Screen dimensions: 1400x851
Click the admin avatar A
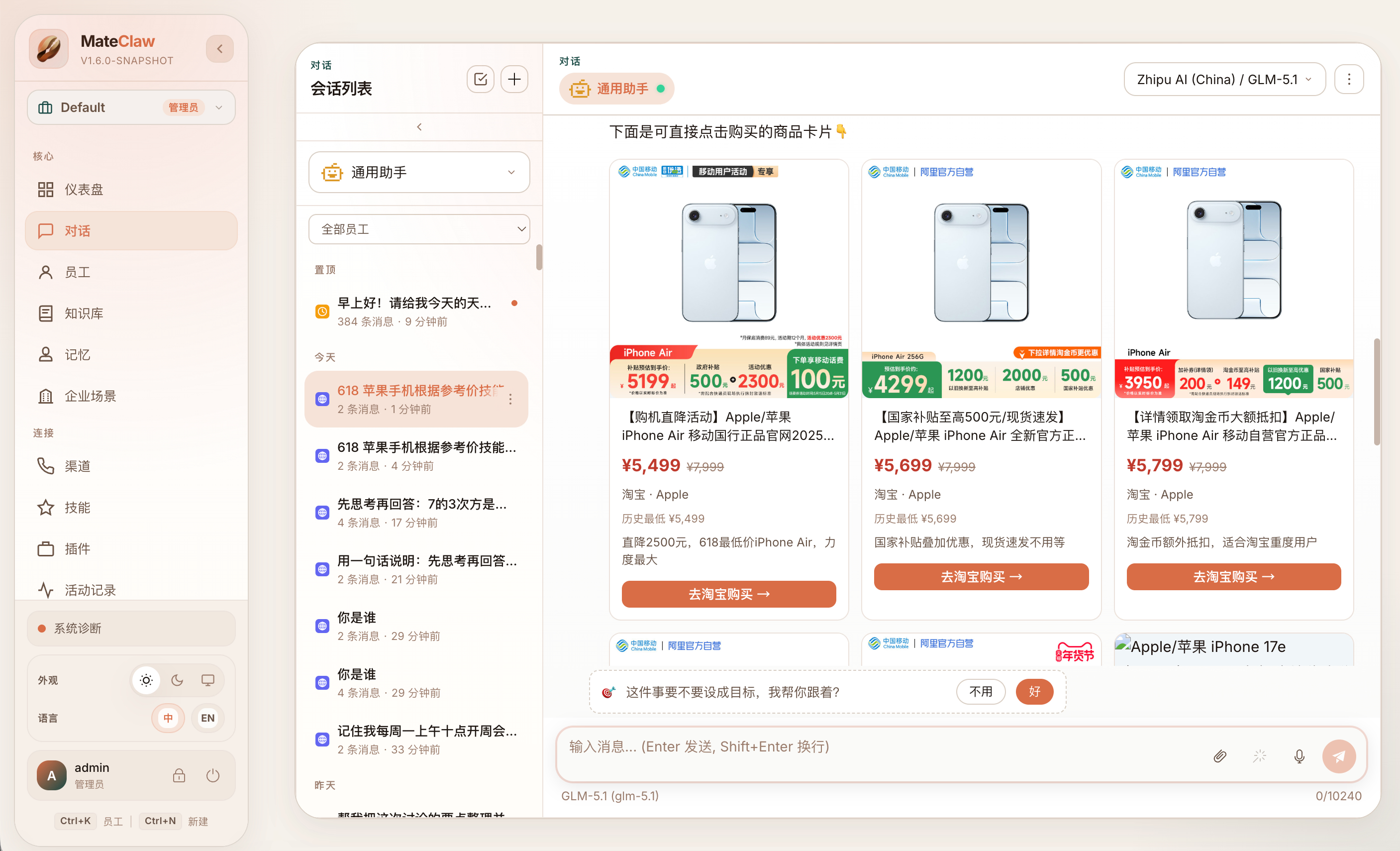click(x=52, y=775)
